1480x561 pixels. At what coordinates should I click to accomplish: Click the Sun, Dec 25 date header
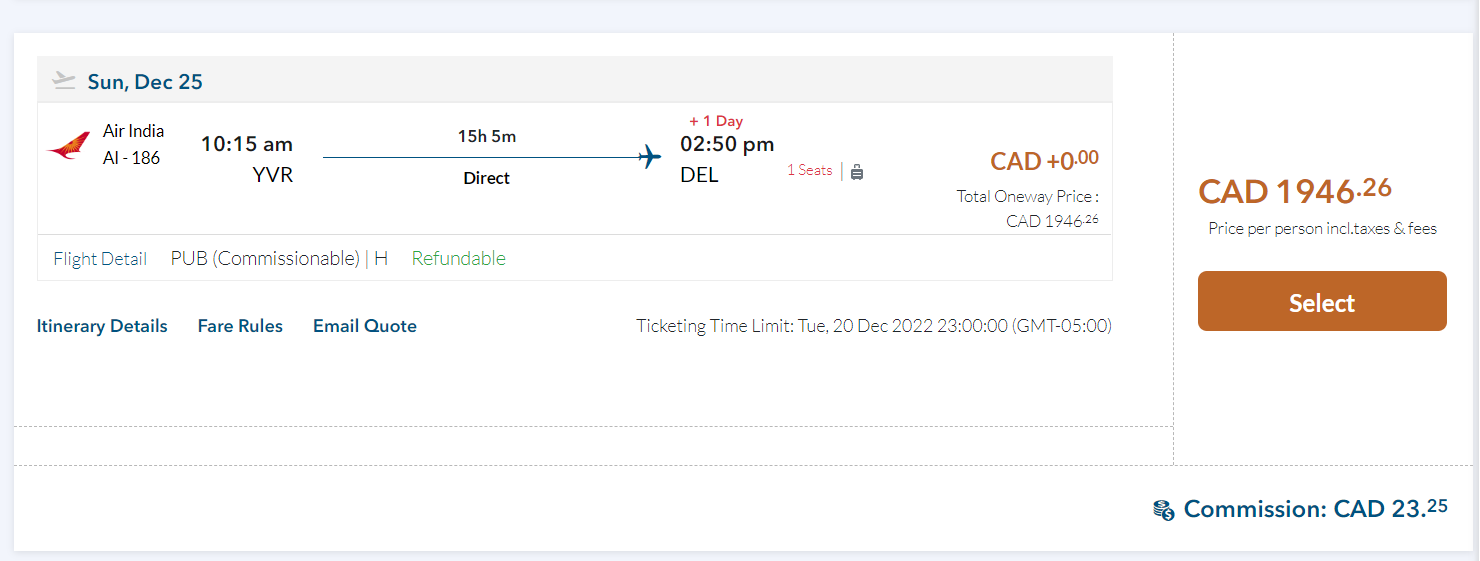tap(145, 82)
